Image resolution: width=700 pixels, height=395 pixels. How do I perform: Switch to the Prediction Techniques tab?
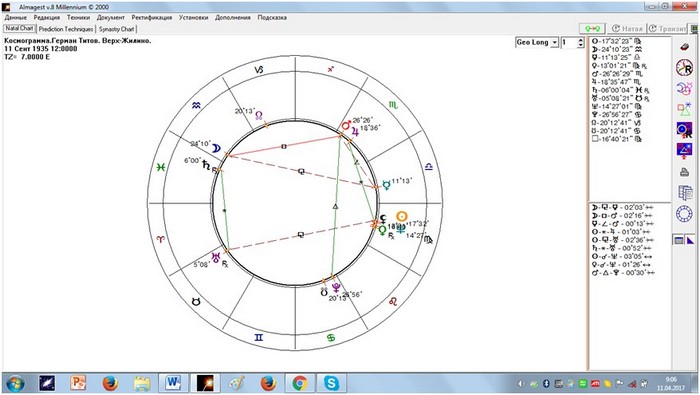click(66, 29)
